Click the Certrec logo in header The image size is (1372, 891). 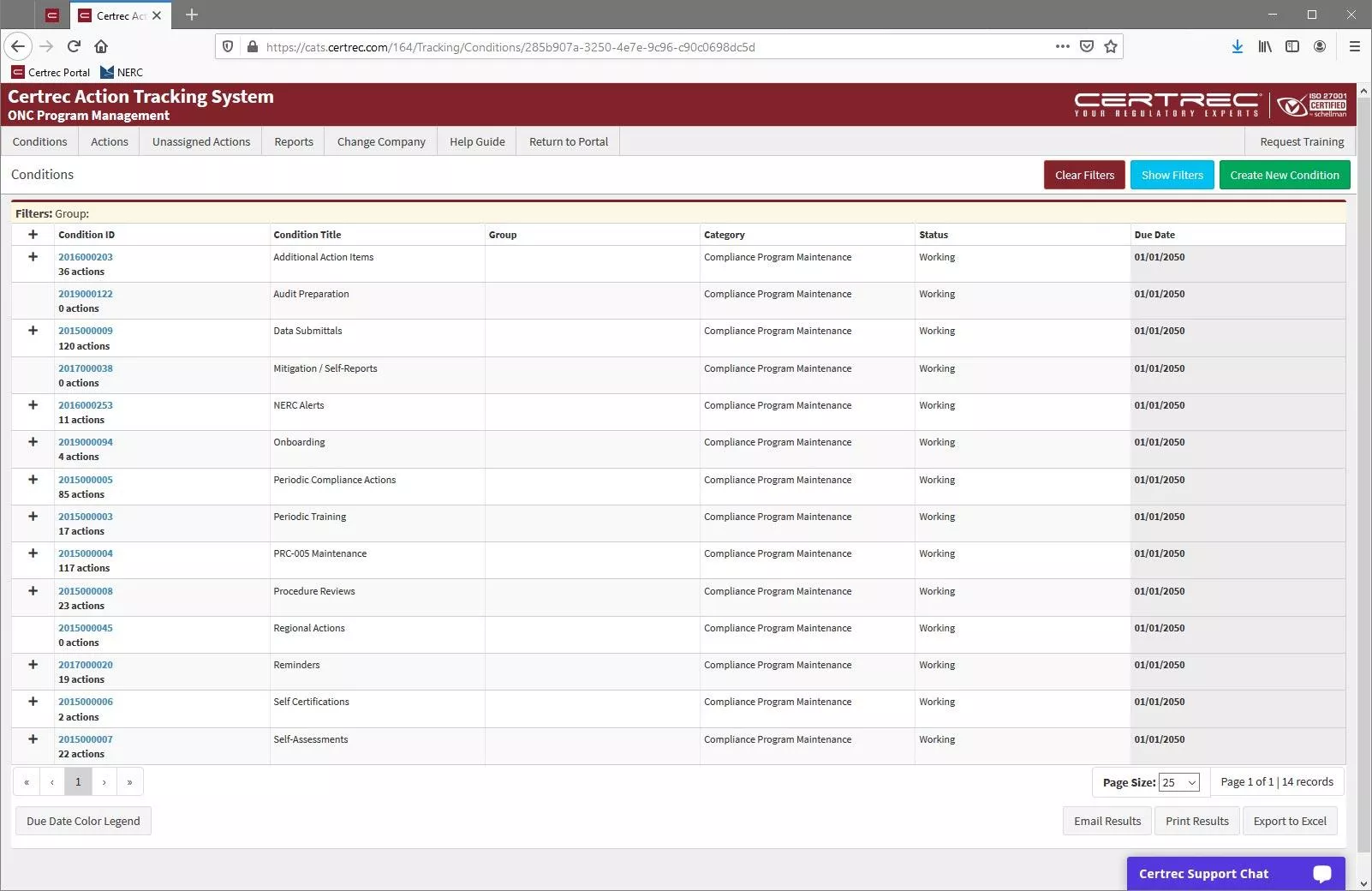click(1168, 105)
